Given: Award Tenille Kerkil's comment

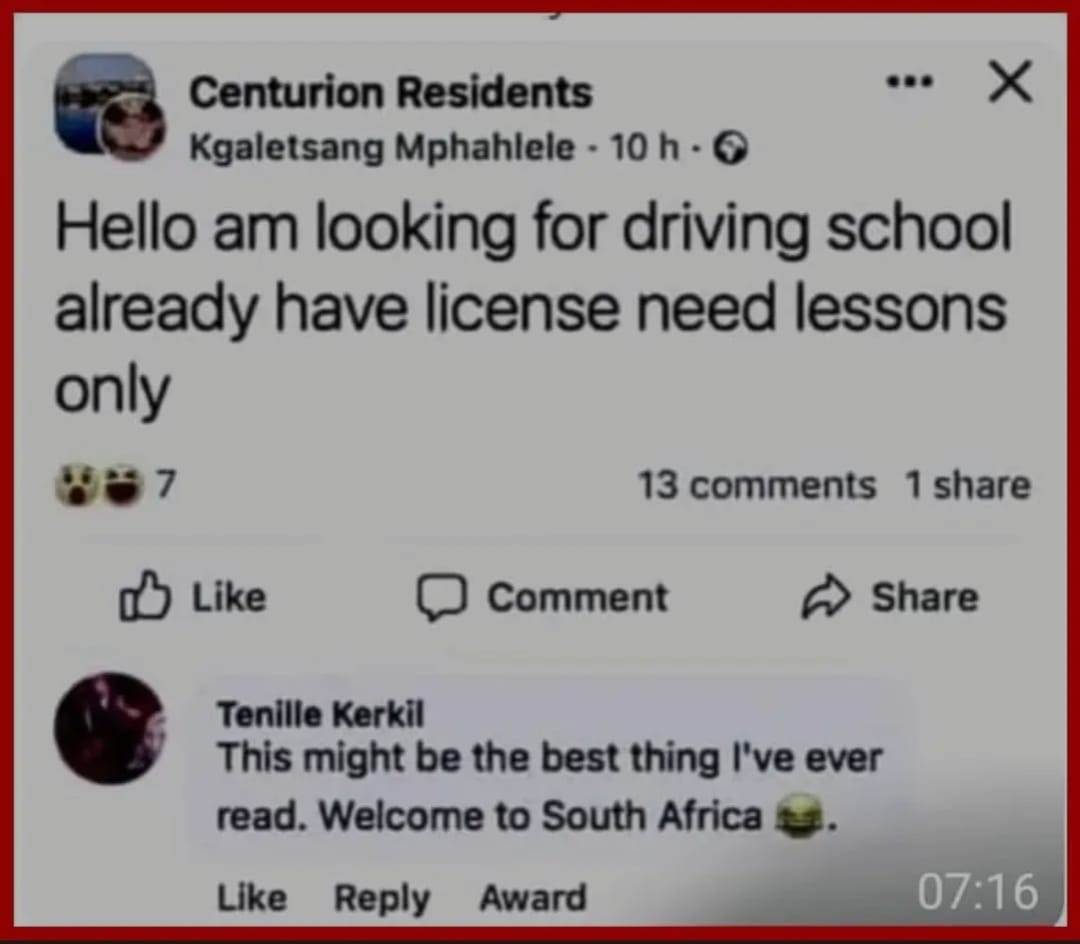Looking at the screenshot, I should [x=533, y=897].
